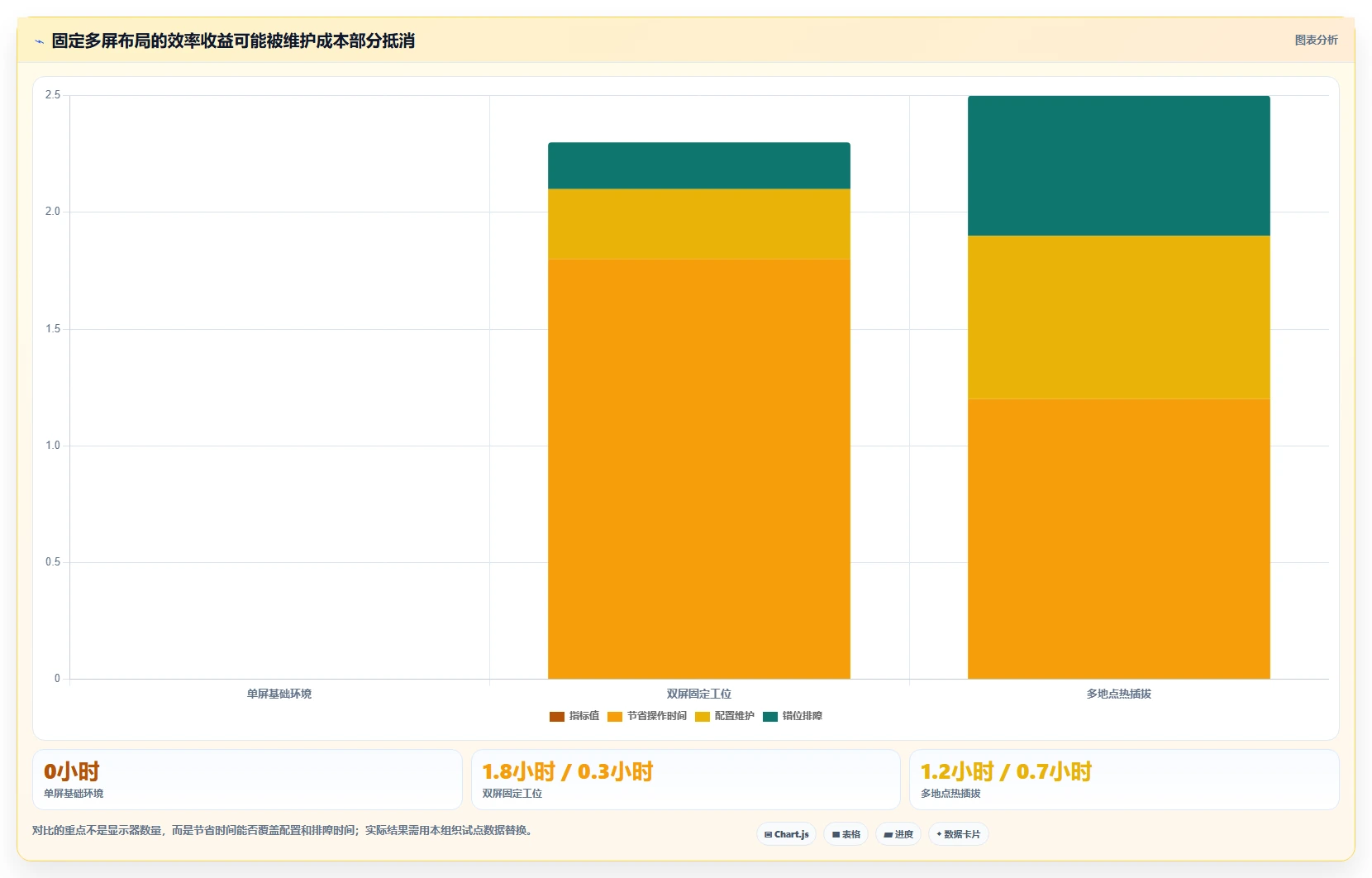Click the 双屏固定工位 caption inside the data card
Screen dimensions: 1372x878
point(512,794)
